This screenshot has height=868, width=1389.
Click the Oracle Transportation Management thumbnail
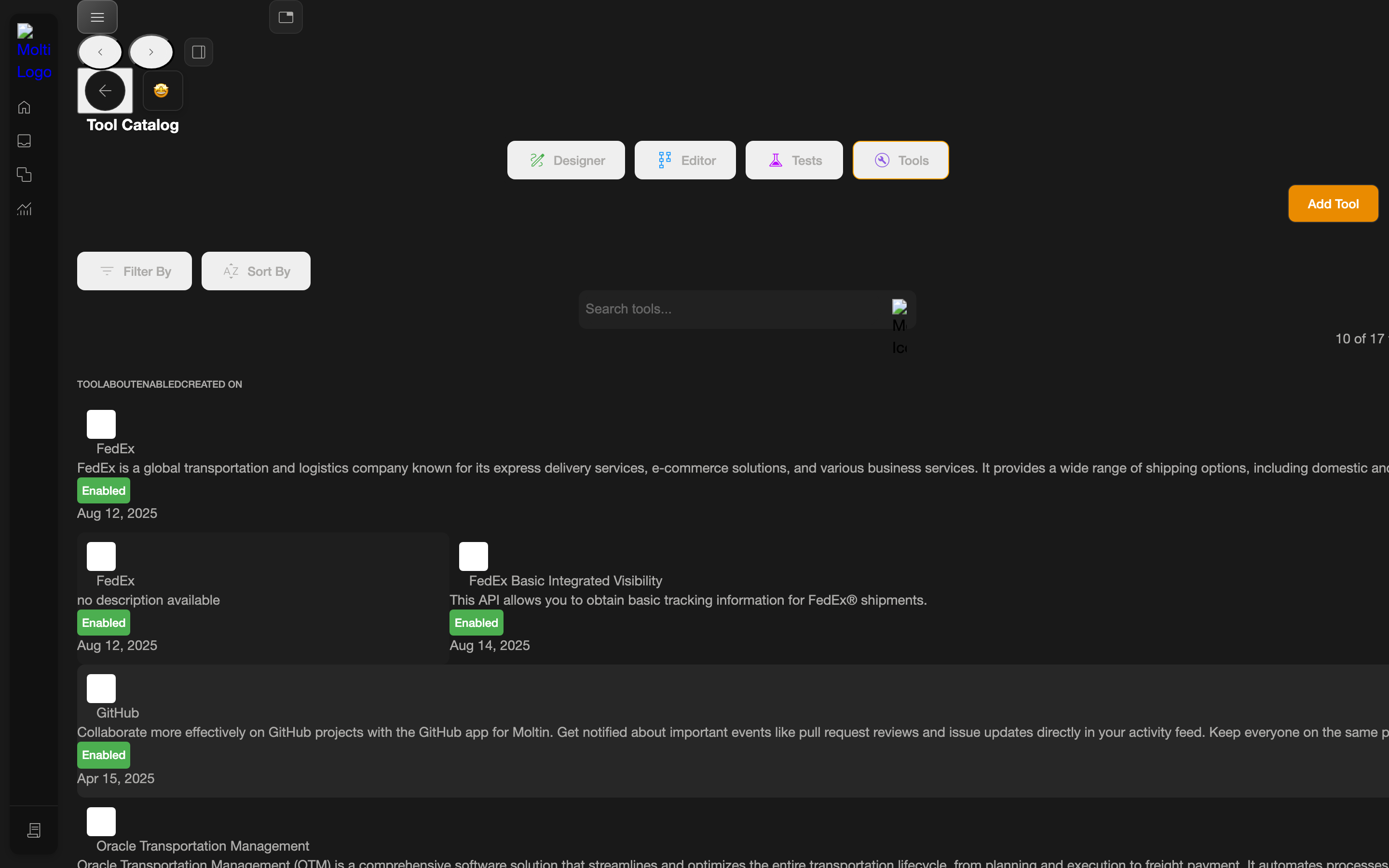coord(101,822)
